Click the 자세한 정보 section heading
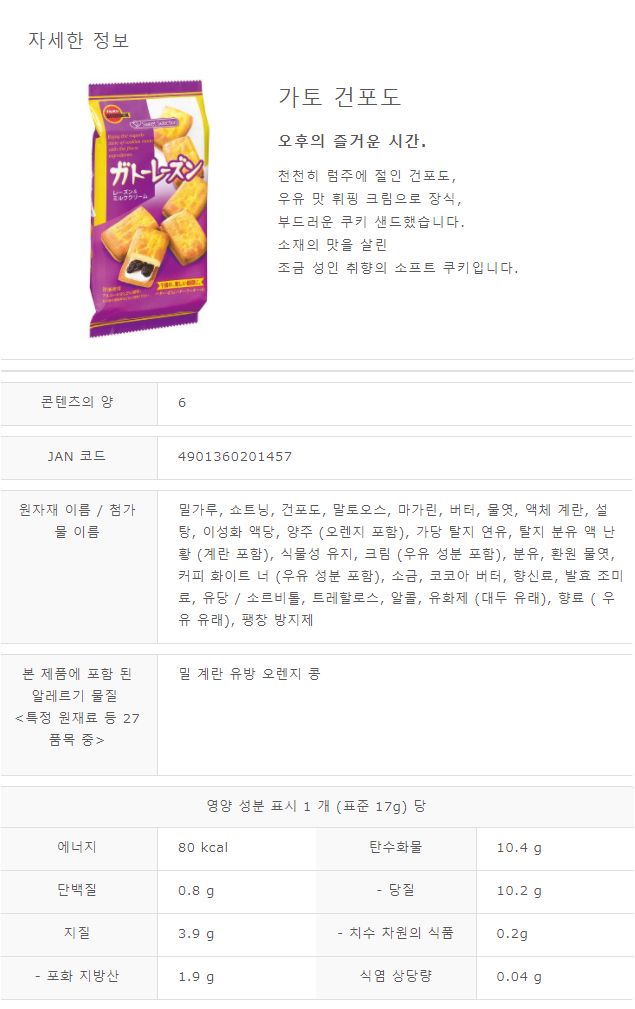 click(x=78, y=40)
